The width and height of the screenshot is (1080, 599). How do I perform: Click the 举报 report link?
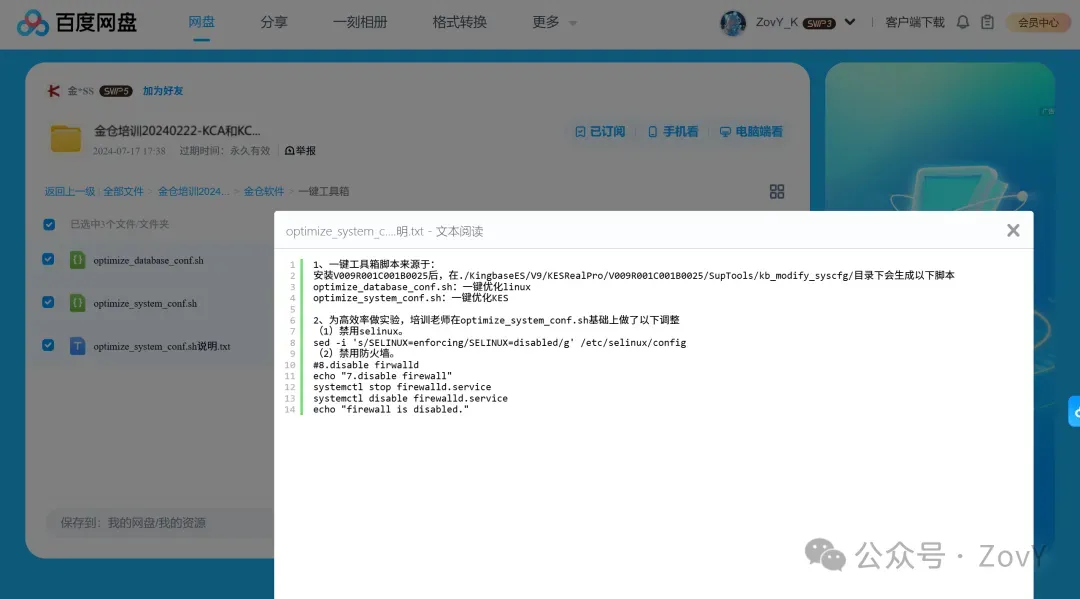point(300,150)
